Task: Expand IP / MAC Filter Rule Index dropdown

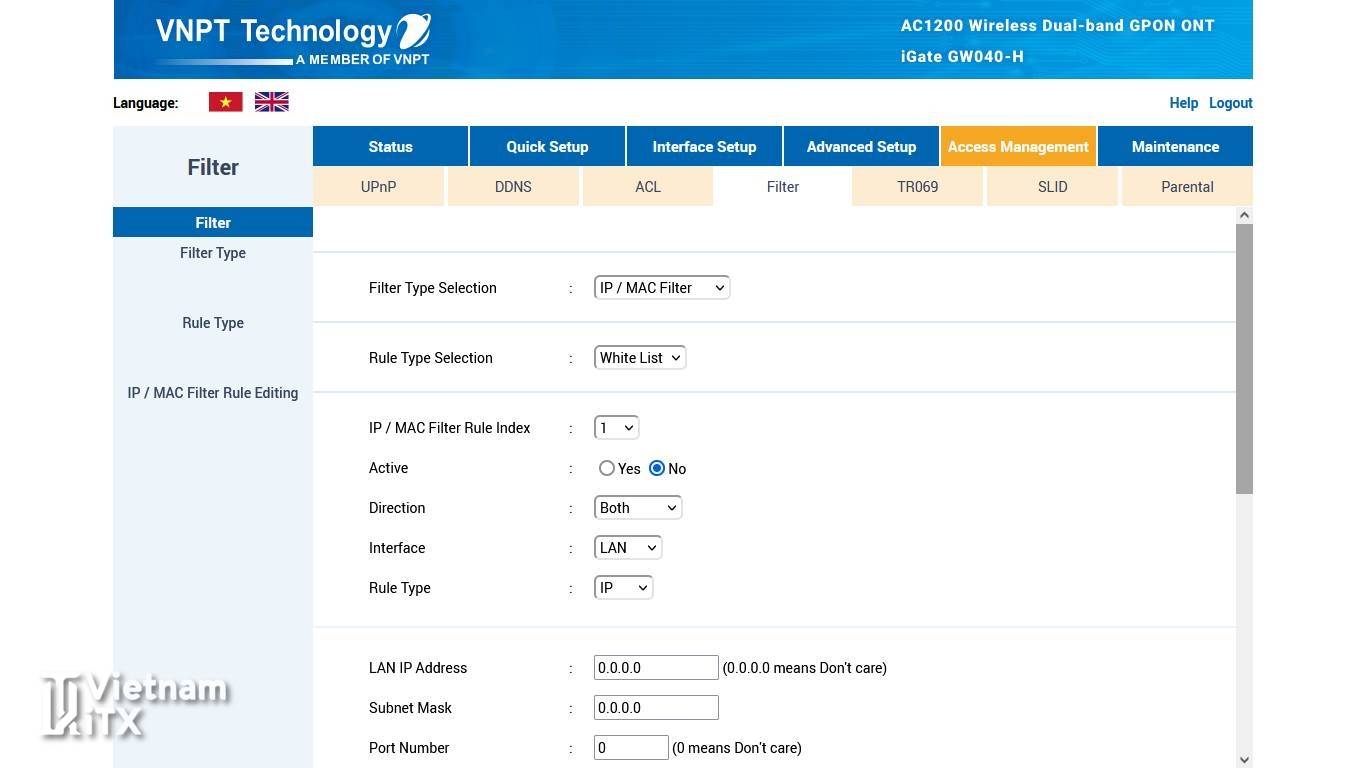Action: coord(616,428)
